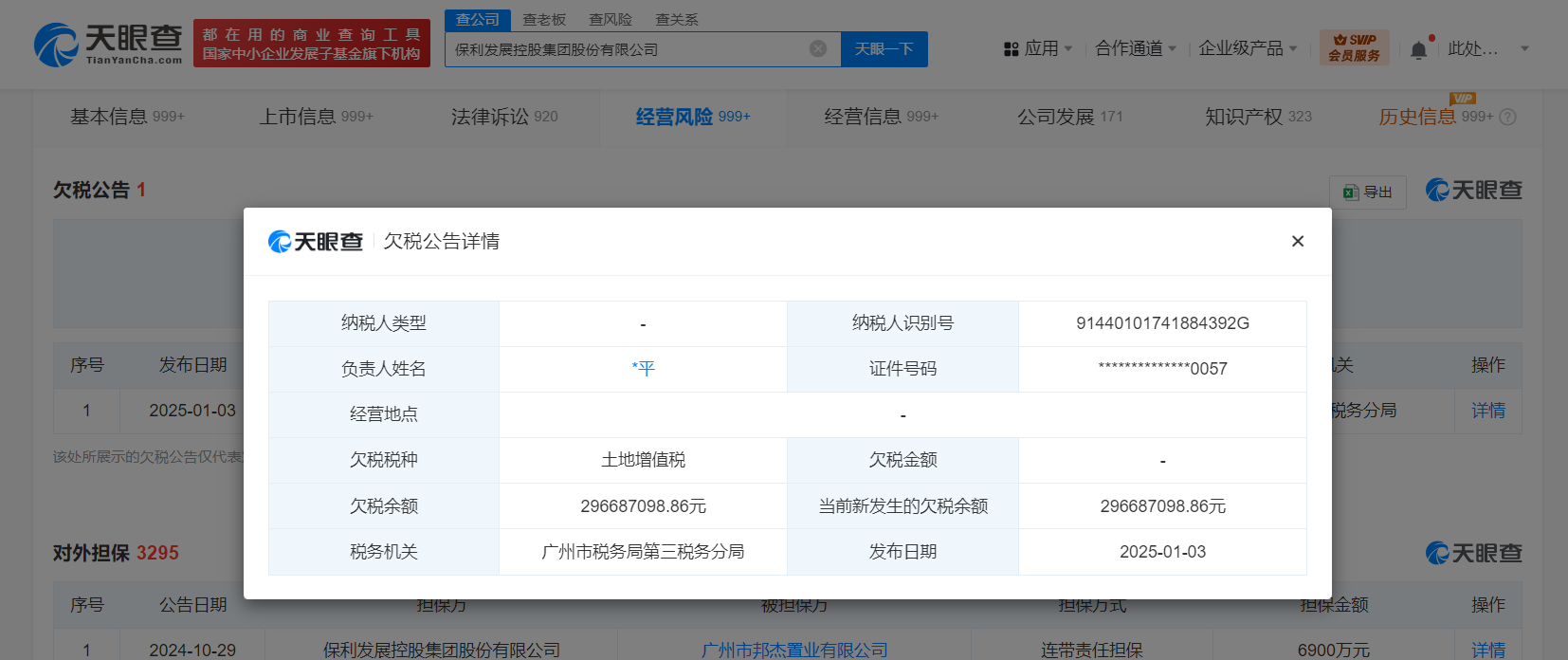Click the responsible person name *平
The height and width of the screenshot is (660, 1568).
(x=644, y=369)
